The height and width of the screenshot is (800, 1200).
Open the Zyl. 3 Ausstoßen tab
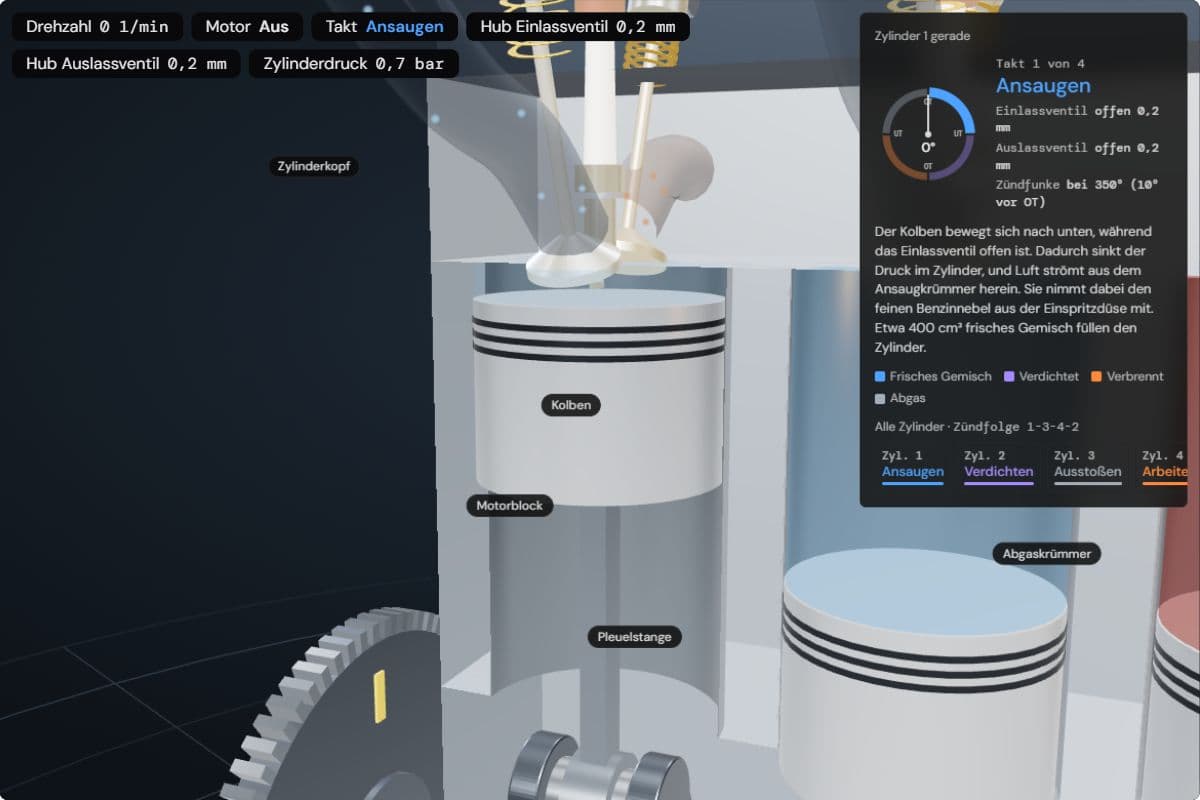(x=1088, y=466)
